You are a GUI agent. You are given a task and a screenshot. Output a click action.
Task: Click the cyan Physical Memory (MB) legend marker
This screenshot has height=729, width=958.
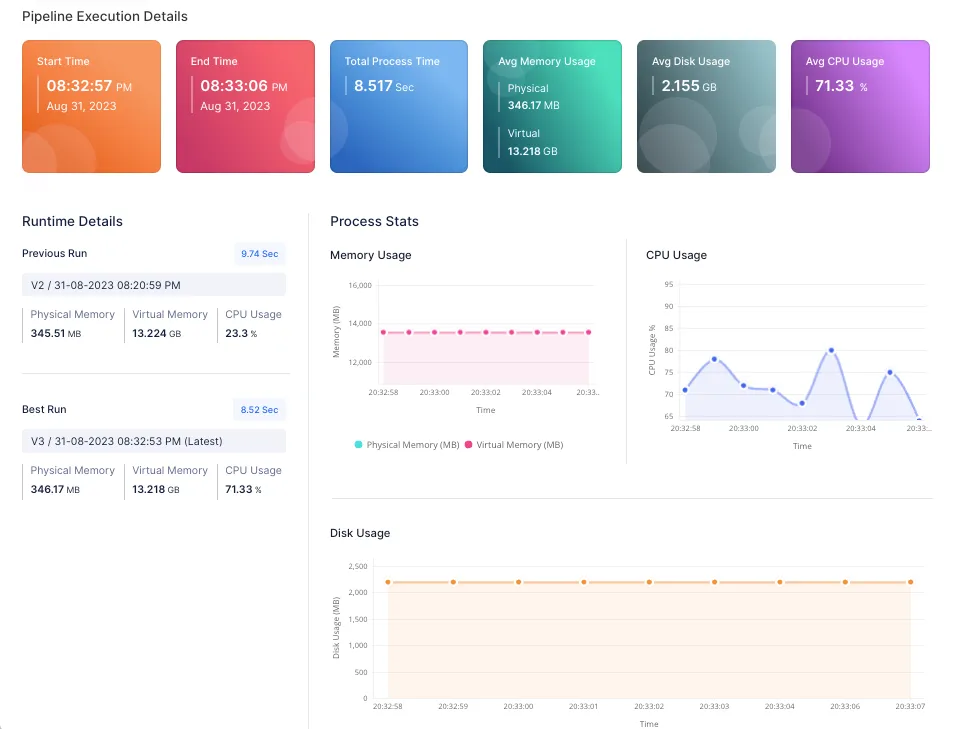pyautogui.click(x=359, y=445)
